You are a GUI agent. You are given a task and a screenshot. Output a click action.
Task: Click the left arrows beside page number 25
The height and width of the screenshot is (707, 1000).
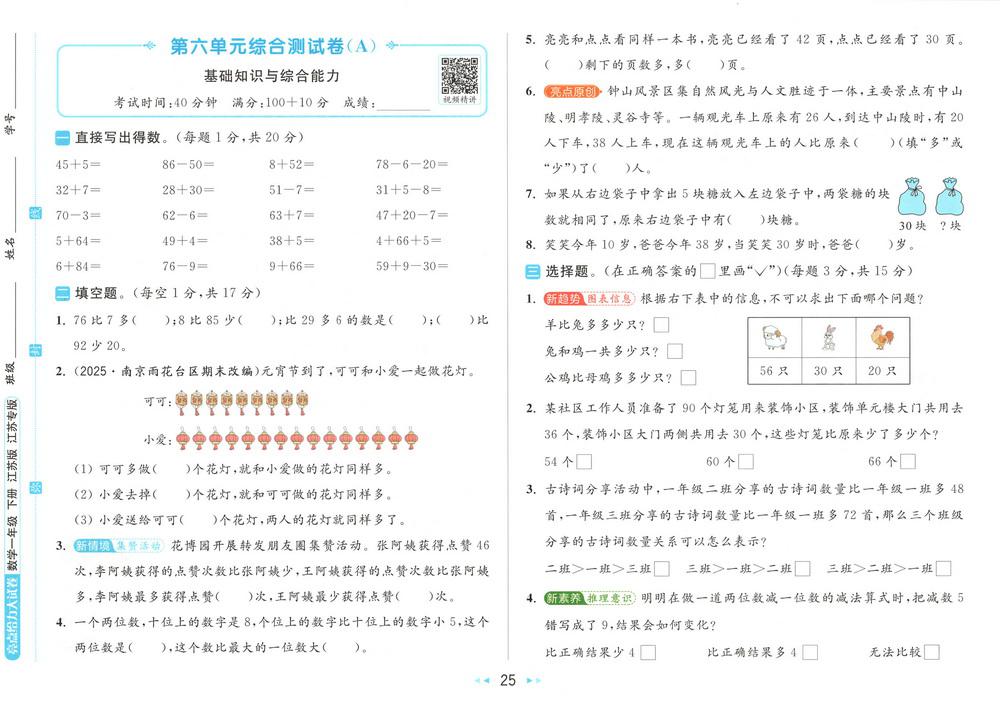482,681
